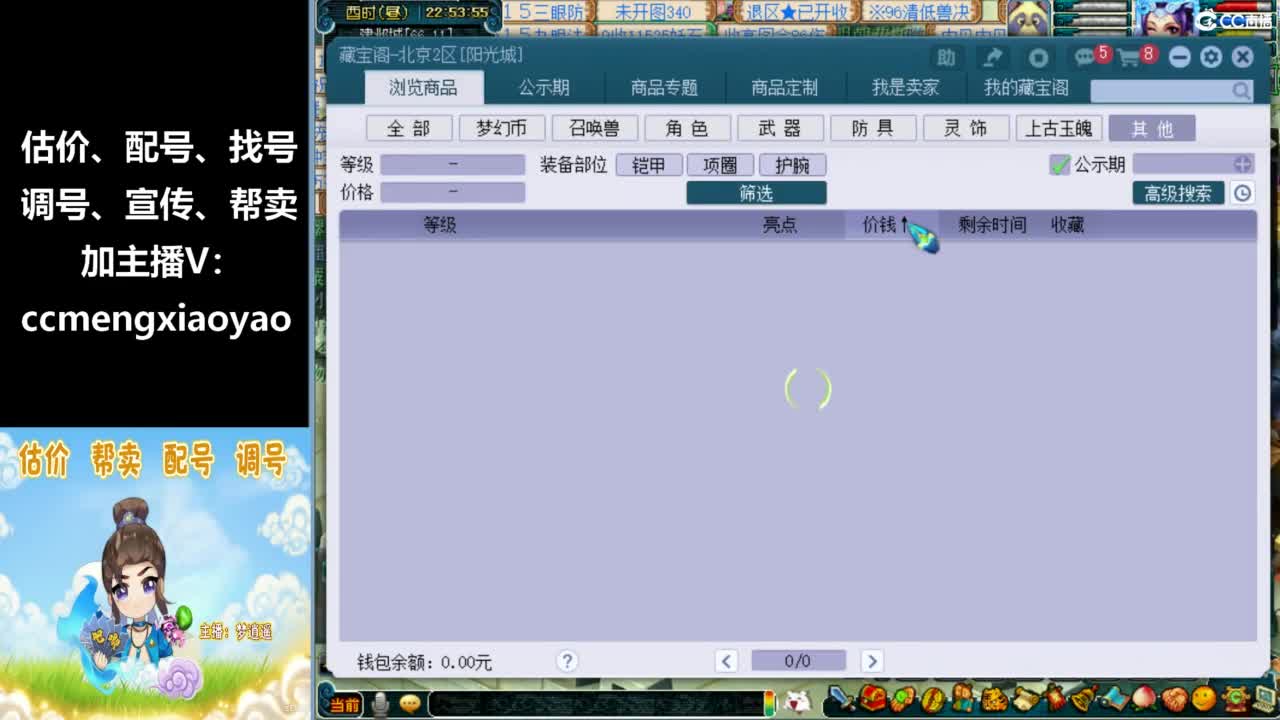This screenshot has height=720, width=1280.
Task: Open the gear settings icon in 藏宝阁 window
Action: point(1211,57)
